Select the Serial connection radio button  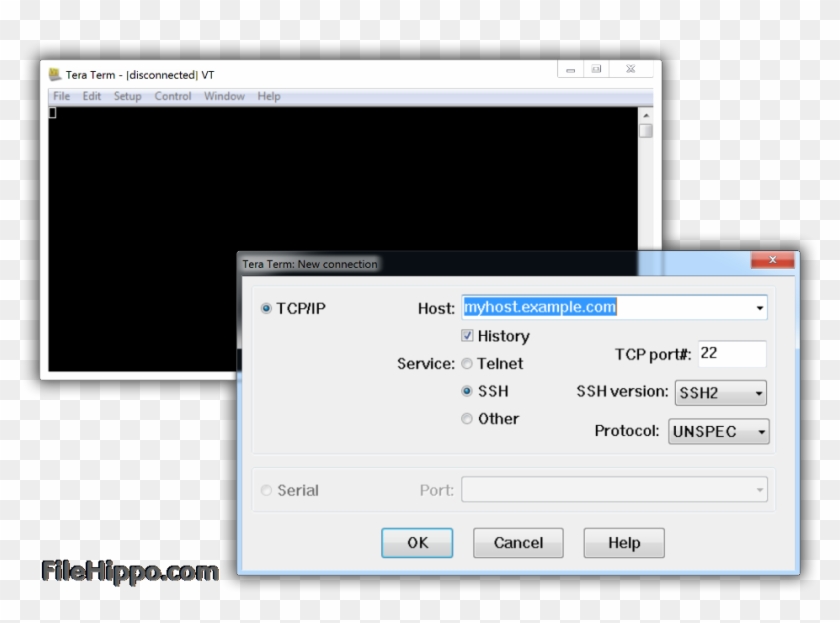pyautogui.click(x=266, y=490)
